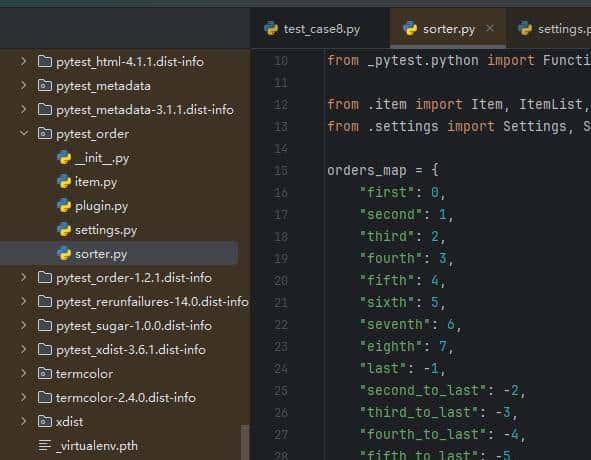591x460 pixels.
Task: Click the pytest_sugar-1.0.0.dist-info folder icon
Action: pos(45,326)
